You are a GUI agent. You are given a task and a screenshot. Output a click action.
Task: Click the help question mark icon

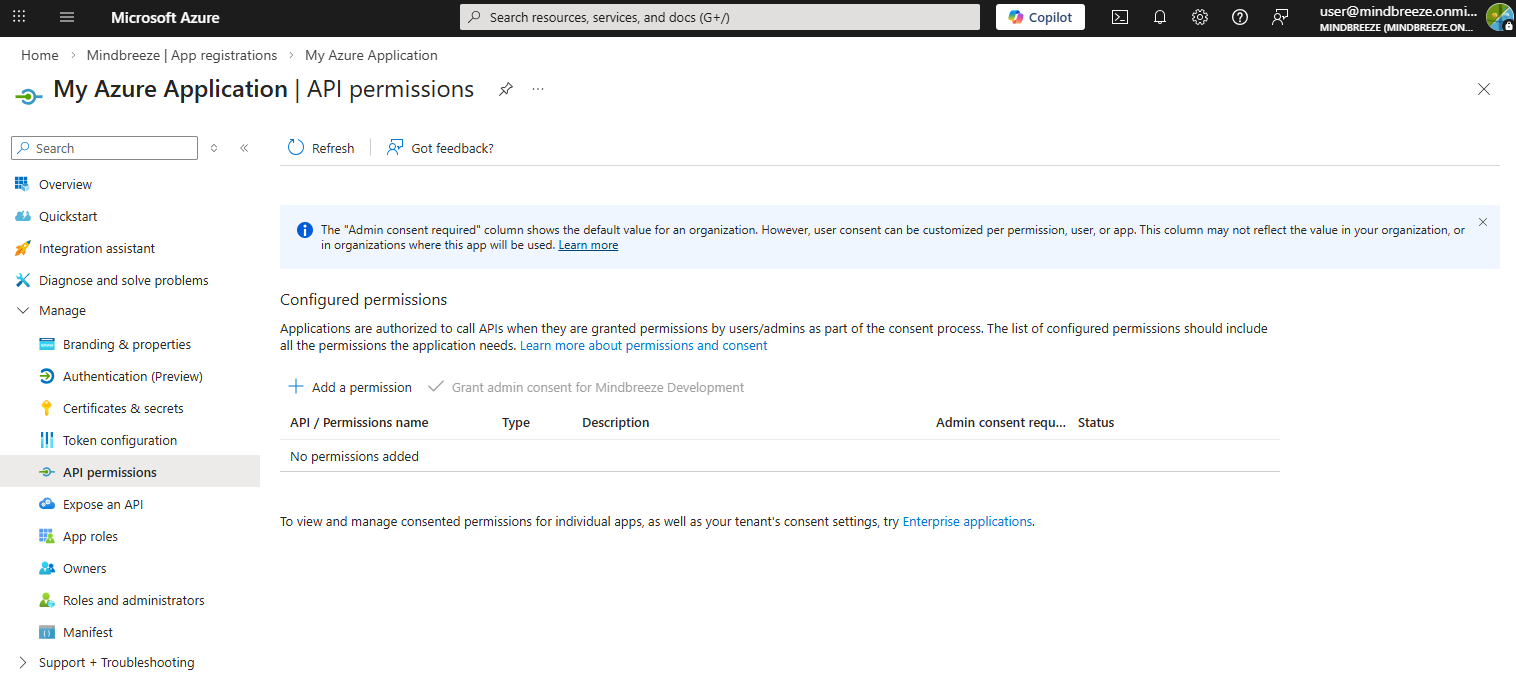1240,17
